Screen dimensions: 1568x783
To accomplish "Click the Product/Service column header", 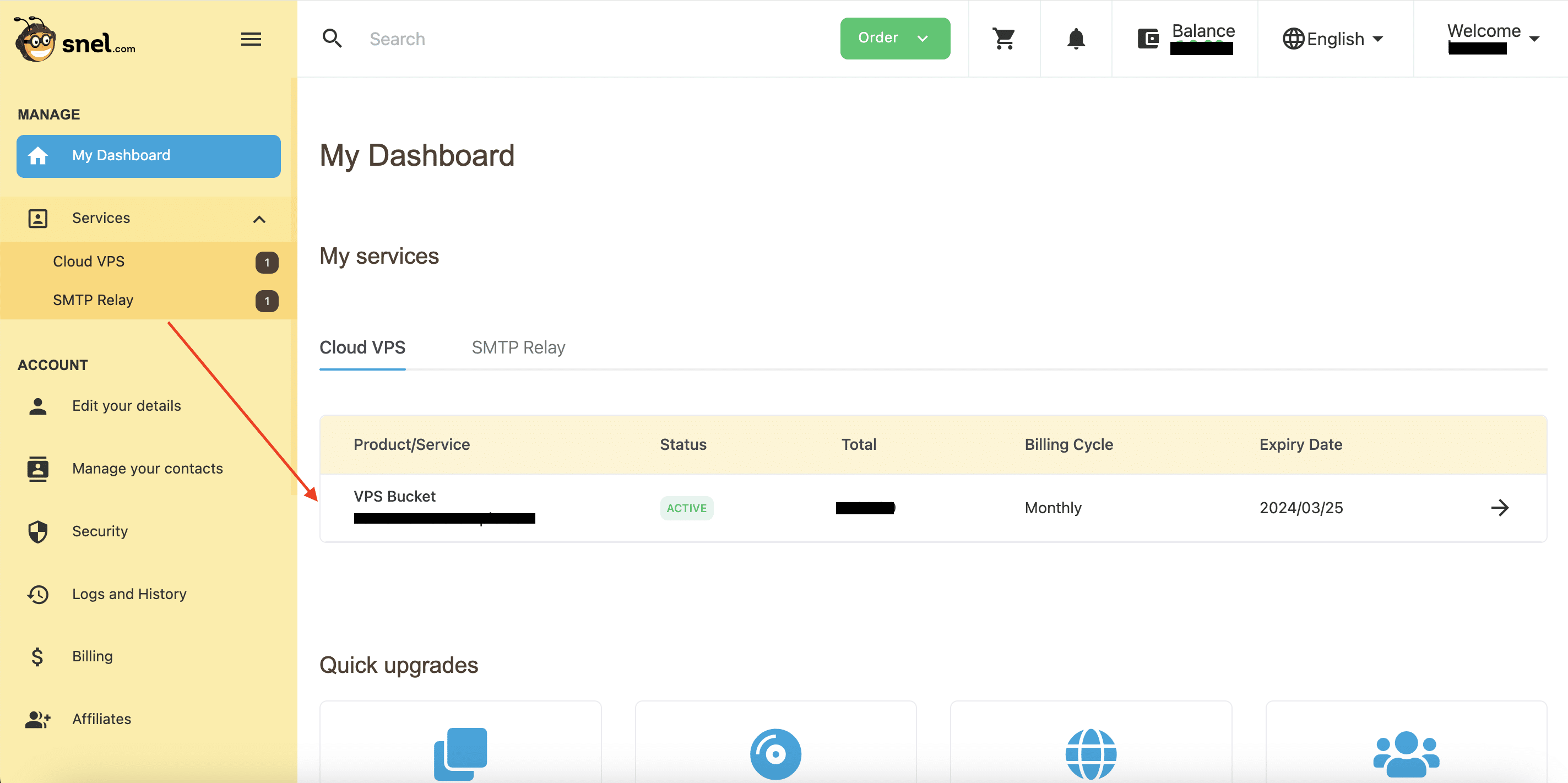I will tap(411, 445).
